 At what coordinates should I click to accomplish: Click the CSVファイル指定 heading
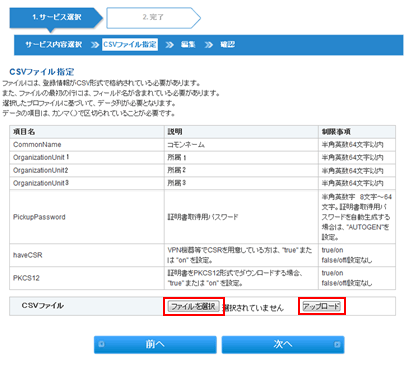coord(42,72)
